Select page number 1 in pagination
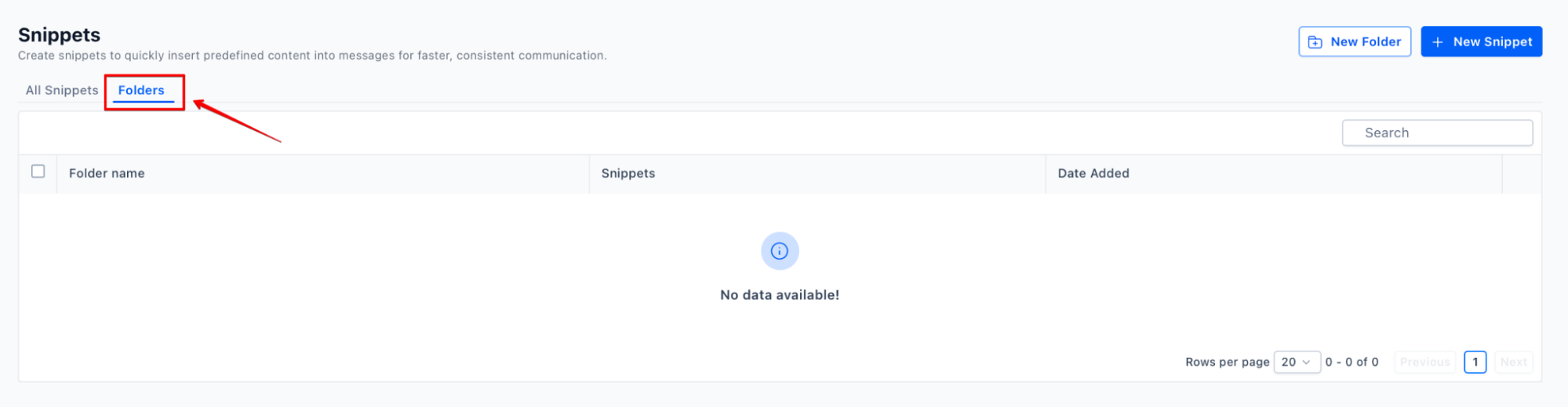This screenshot has height=408, width=1568. tap(1475, 362)
